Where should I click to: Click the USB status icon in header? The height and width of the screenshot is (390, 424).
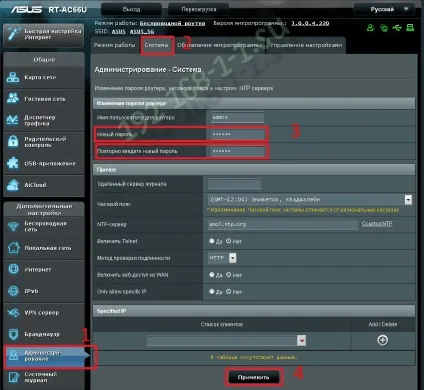[x=397, y=28]
